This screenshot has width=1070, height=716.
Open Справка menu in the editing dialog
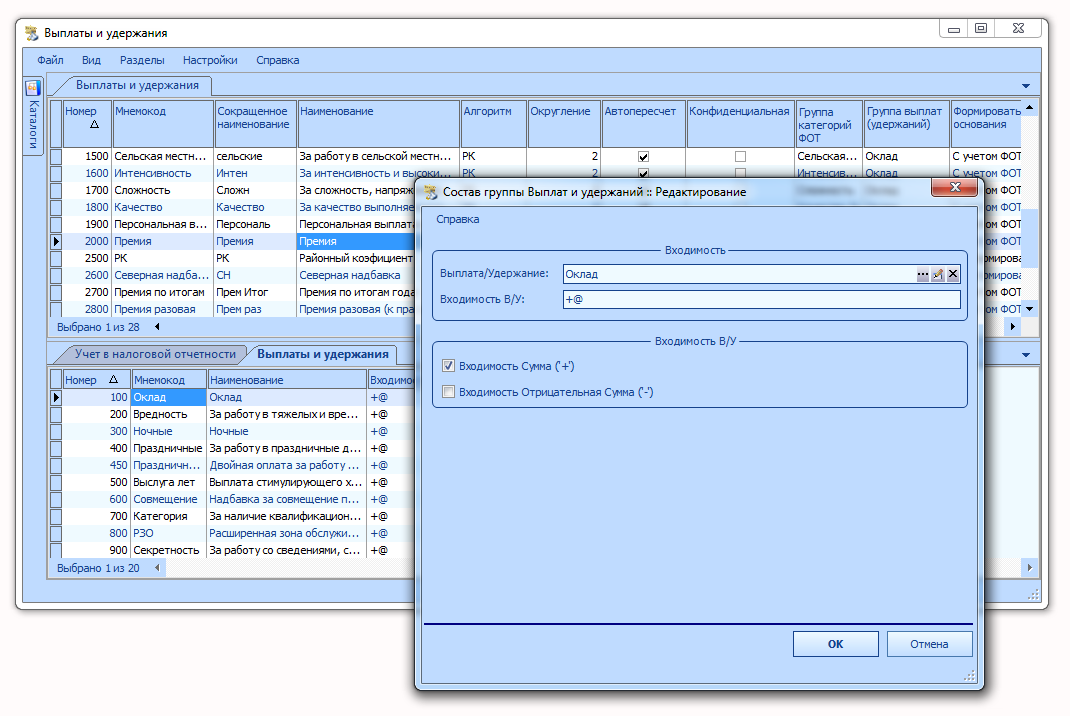coord(458,220)
